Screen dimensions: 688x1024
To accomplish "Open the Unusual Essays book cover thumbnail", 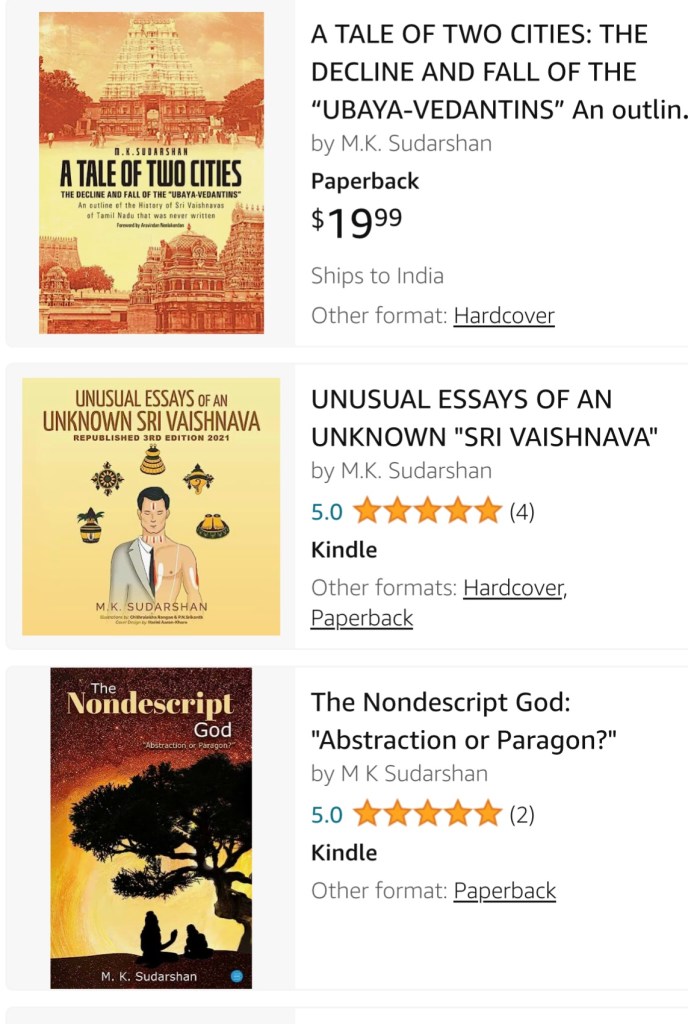I will (x=151, y=507).
